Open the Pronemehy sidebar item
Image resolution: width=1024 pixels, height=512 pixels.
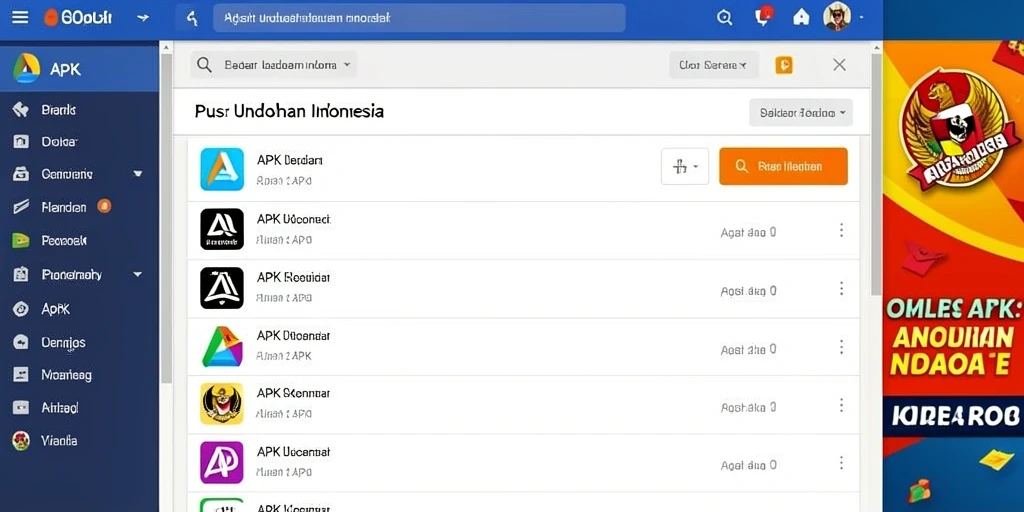[71, 274]
